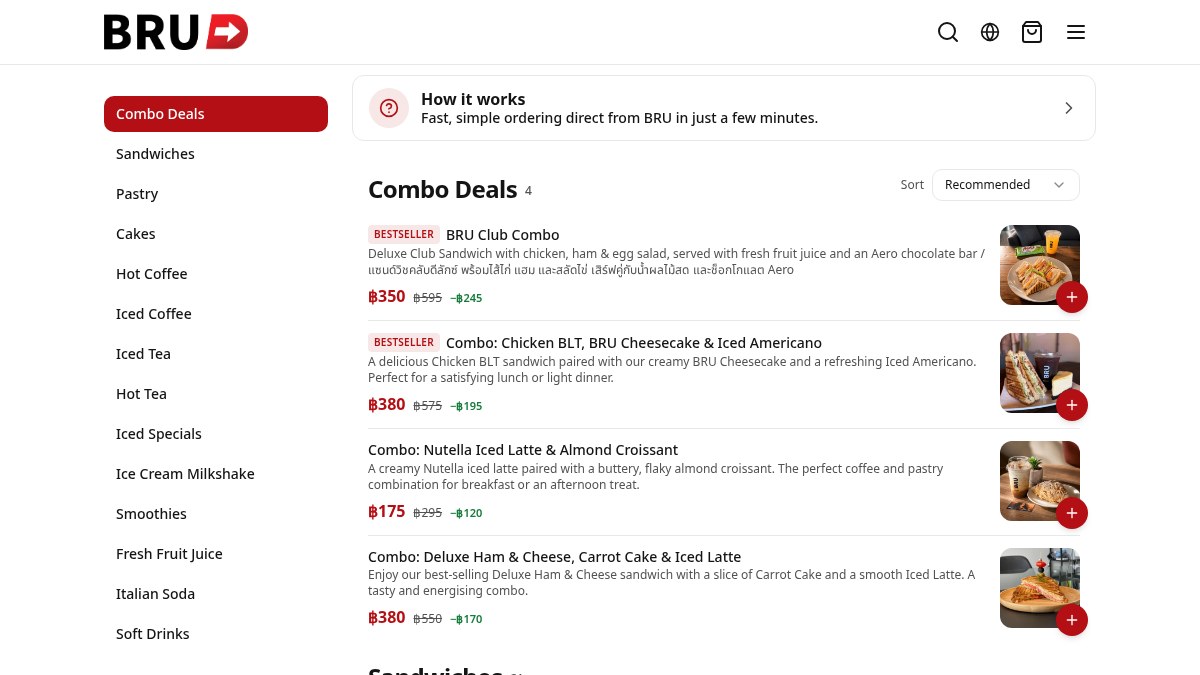Click Chicken BLT combo photo thumbnail
This screenshot has height=675, width=1200.
pyautogui.click(x=1040, y=373)
